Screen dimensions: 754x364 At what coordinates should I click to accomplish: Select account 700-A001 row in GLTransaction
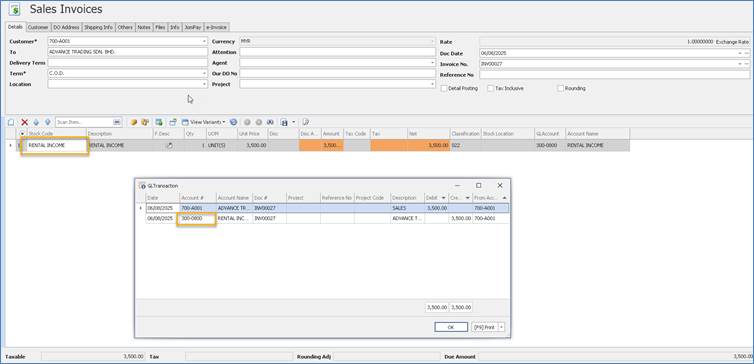tap(327, 208)
